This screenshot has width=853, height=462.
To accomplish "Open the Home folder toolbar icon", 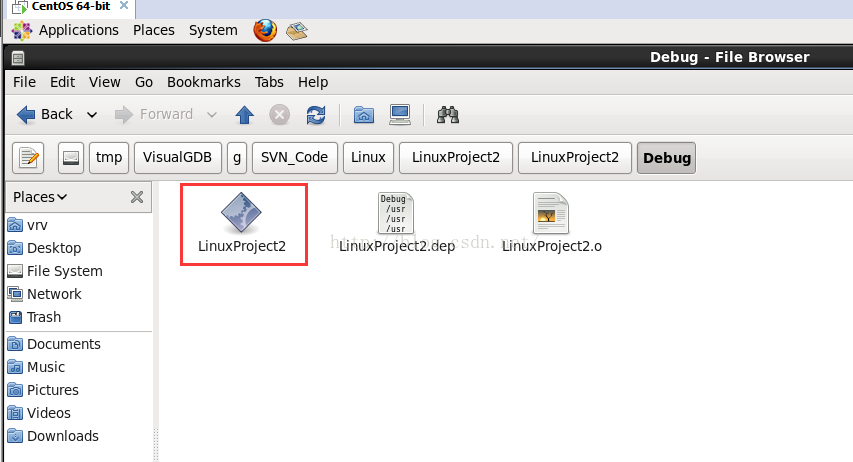I will [x=363, y=115].
